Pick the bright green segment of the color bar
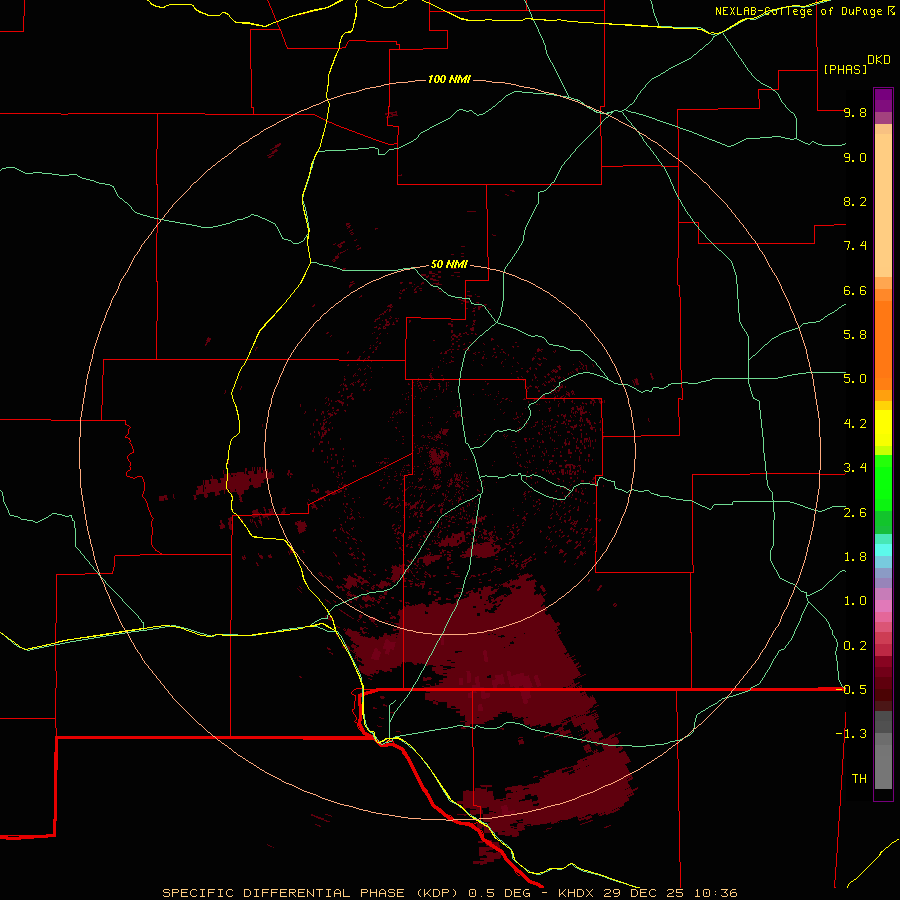Image resolution: width=900 pixels, height=900 pixels. click(883, 482)
